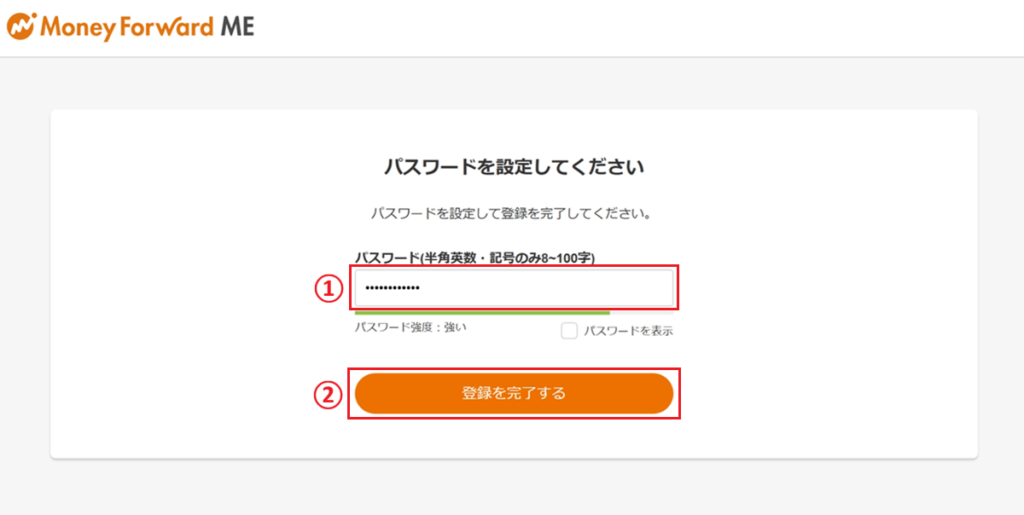The height and width of the screenshot is (515, 1024).
Task: Click empty space at the right of the password field
Action: pos(620,288)
